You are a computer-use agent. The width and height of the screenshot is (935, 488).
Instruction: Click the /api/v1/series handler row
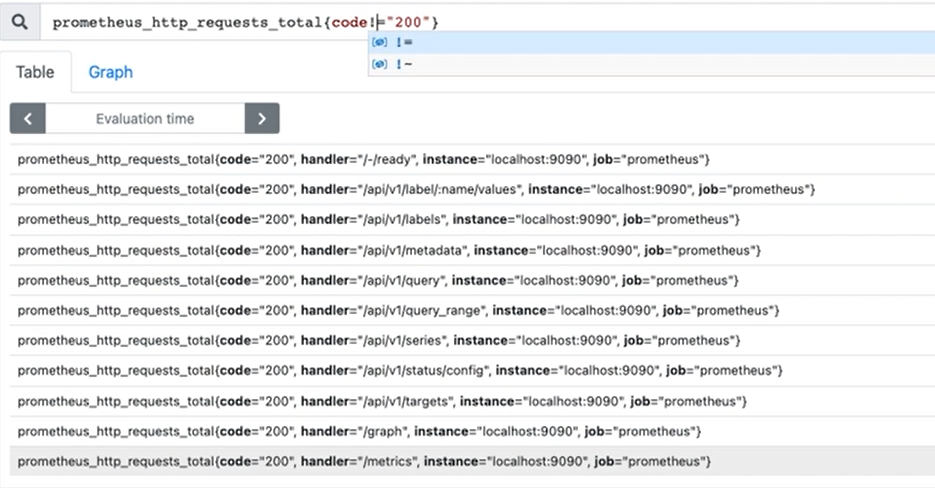pyautogui.click(x=378, y=340)
